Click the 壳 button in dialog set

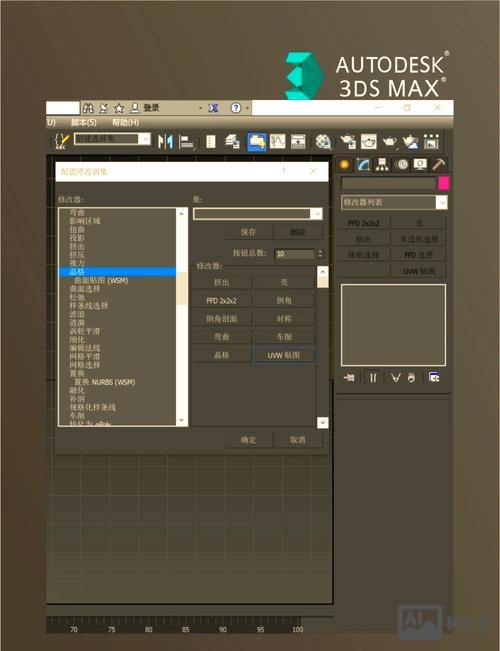284,282
